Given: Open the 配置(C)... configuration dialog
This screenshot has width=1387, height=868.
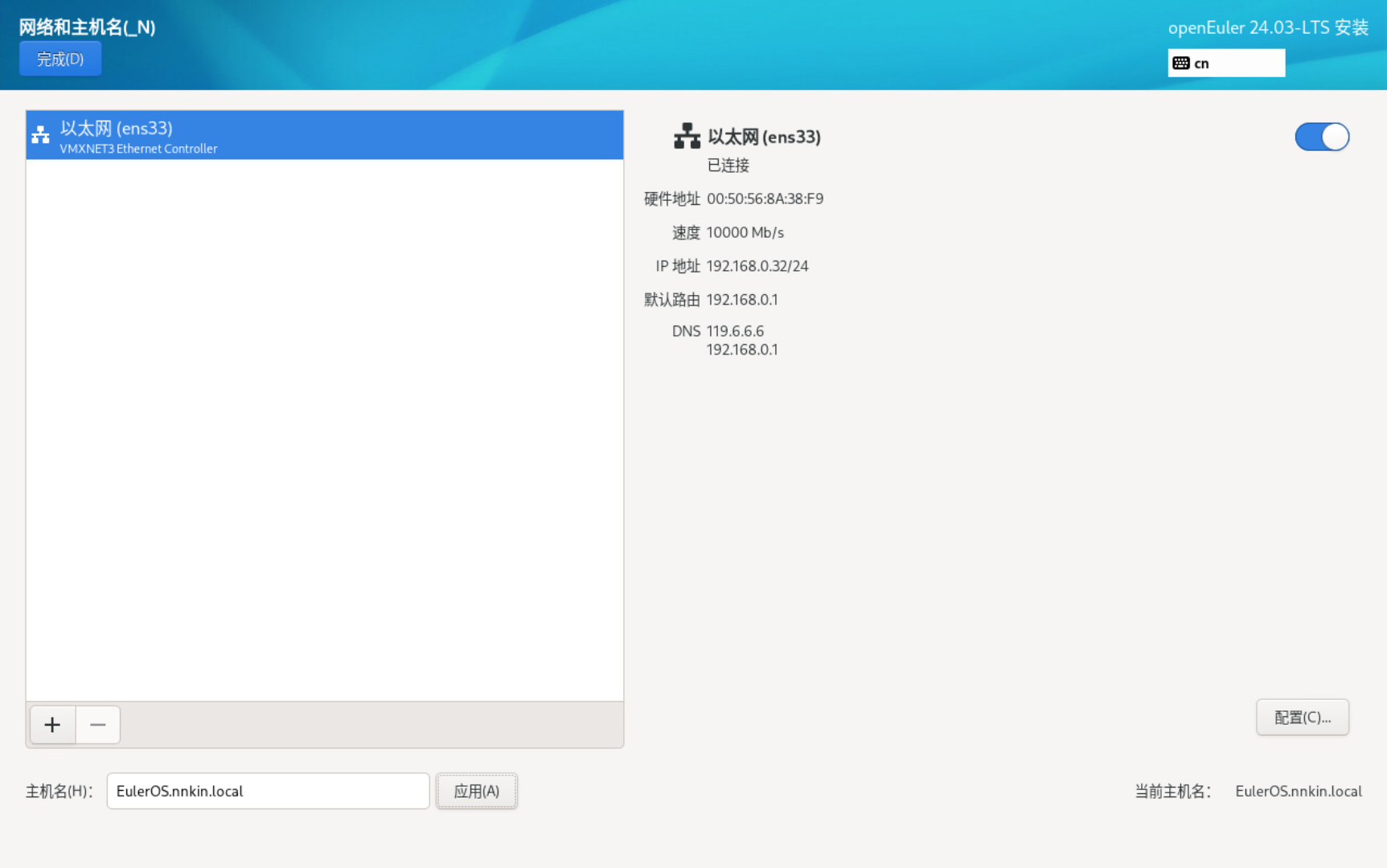Looking at the screenshot, I should coord(1302,717).
